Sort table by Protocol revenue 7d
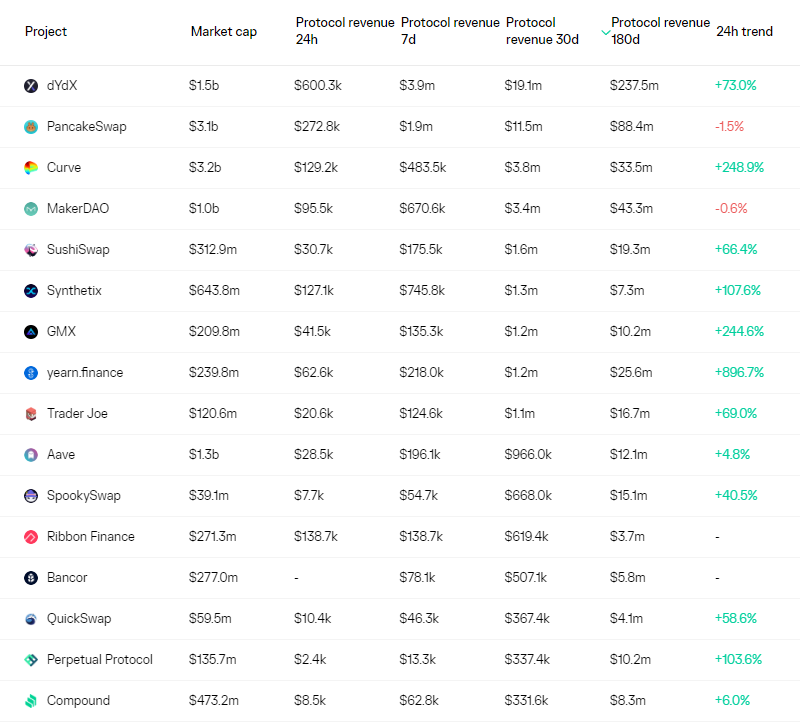This screenshot has width=800, height=723. coord(449,31)
